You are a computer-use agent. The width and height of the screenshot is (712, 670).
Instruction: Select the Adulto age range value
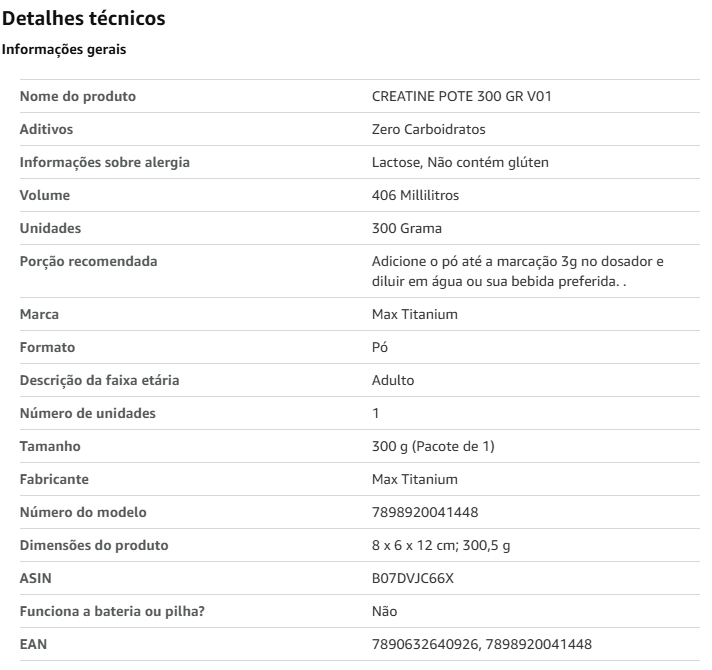click(393, 380)
